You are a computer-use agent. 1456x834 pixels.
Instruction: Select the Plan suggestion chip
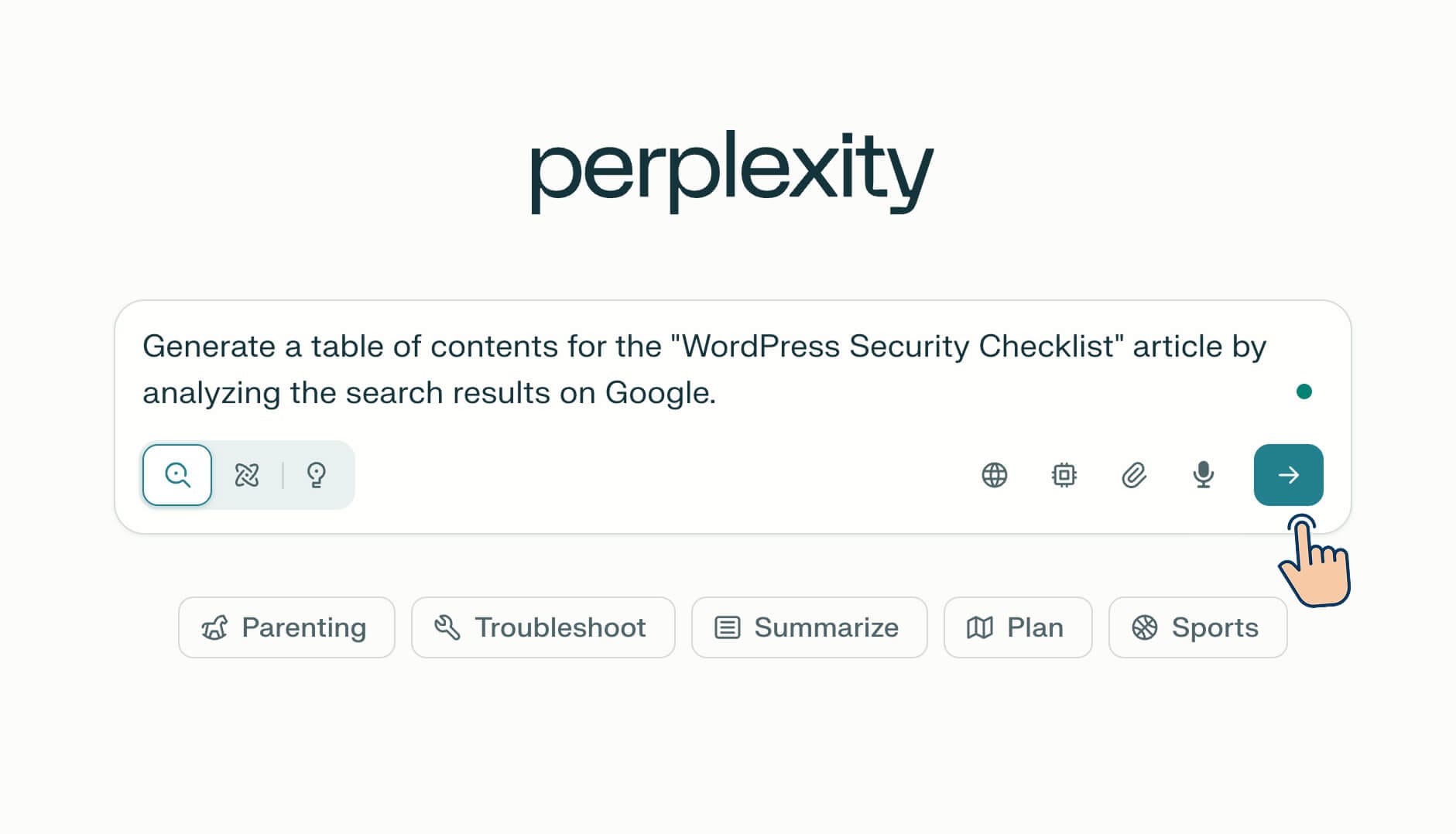tap(1017, 627)
